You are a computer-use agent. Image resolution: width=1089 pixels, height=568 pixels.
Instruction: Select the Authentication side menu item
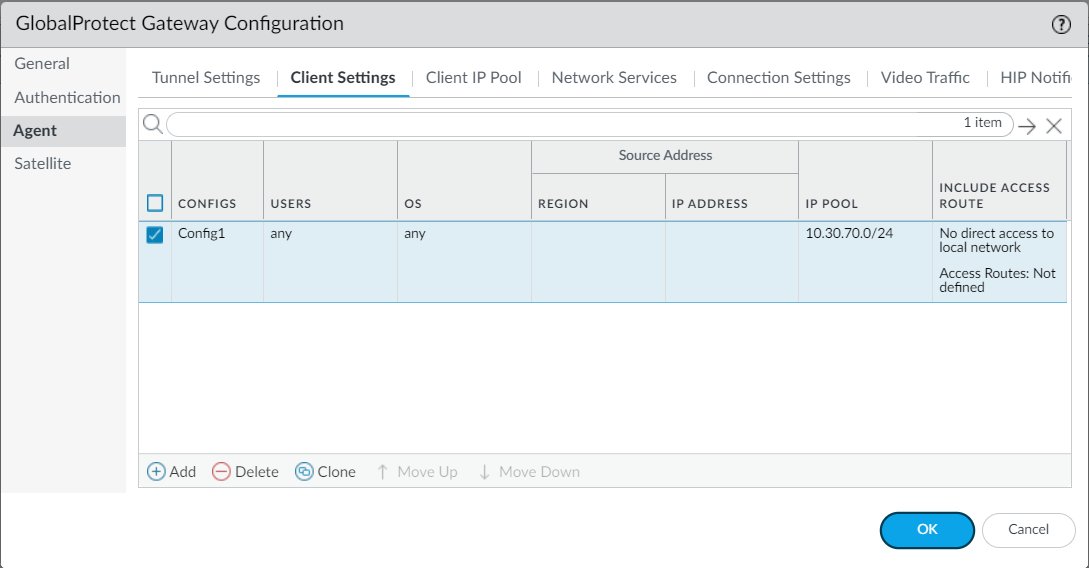pyautogui.click(x=67, y=98)
